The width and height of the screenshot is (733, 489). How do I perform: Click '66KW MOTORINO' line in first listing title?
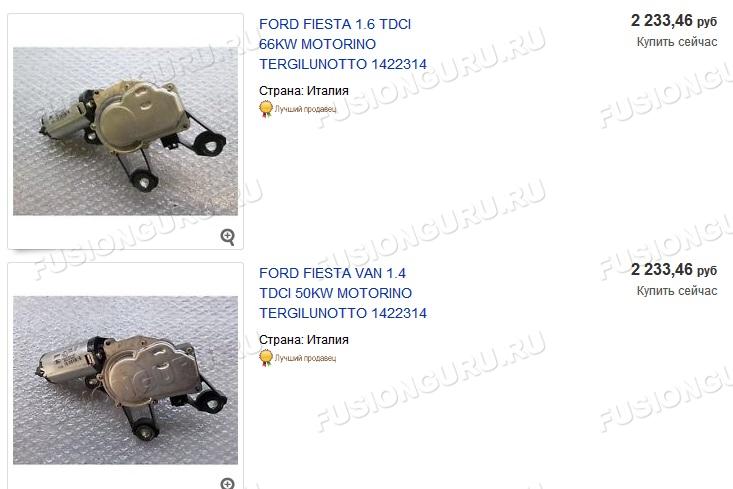click(317, 44)
